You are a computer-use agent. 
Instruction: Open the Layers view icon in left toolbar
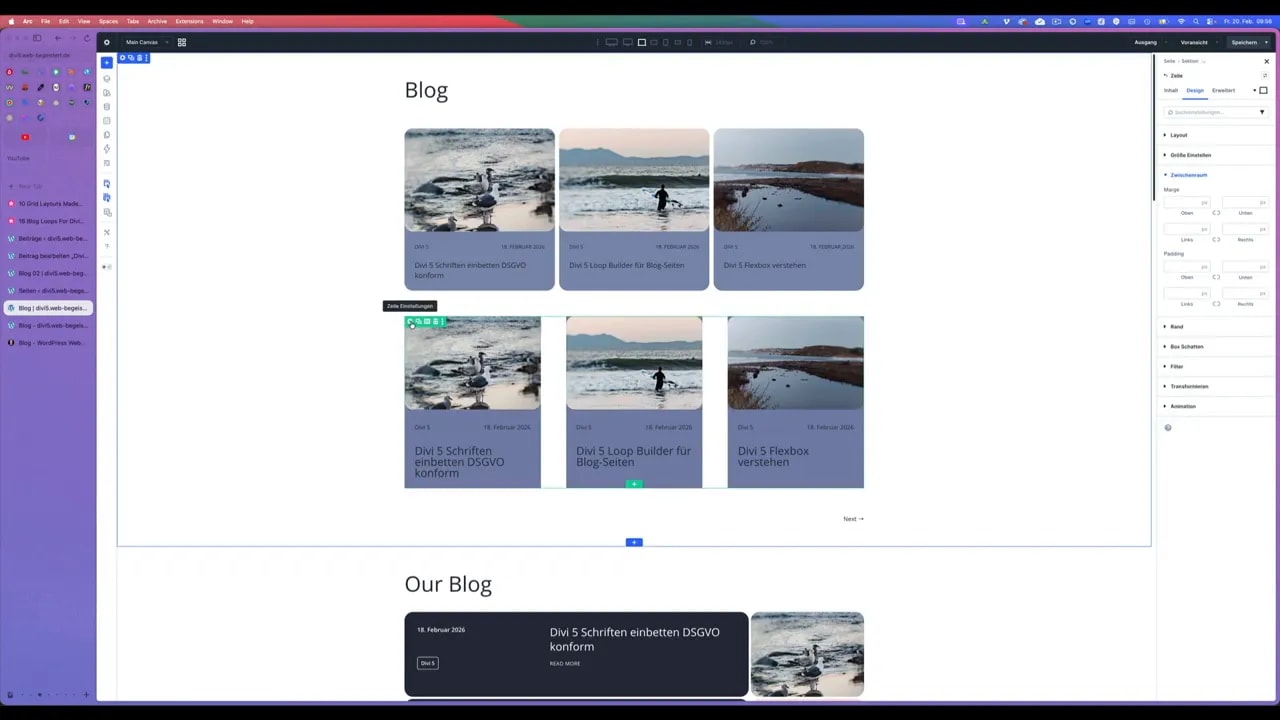pyautogui.click(x=107, y=78)
